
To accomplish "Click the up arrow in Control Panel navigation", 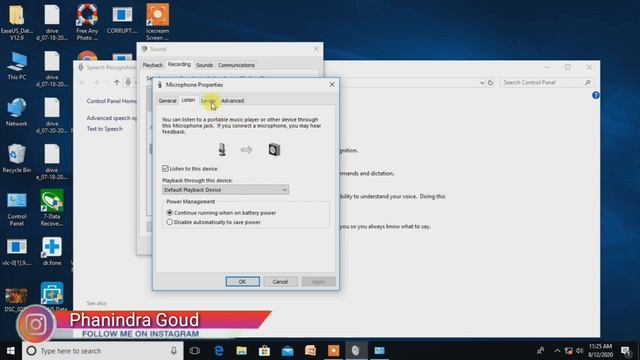I will coord(117,82).
